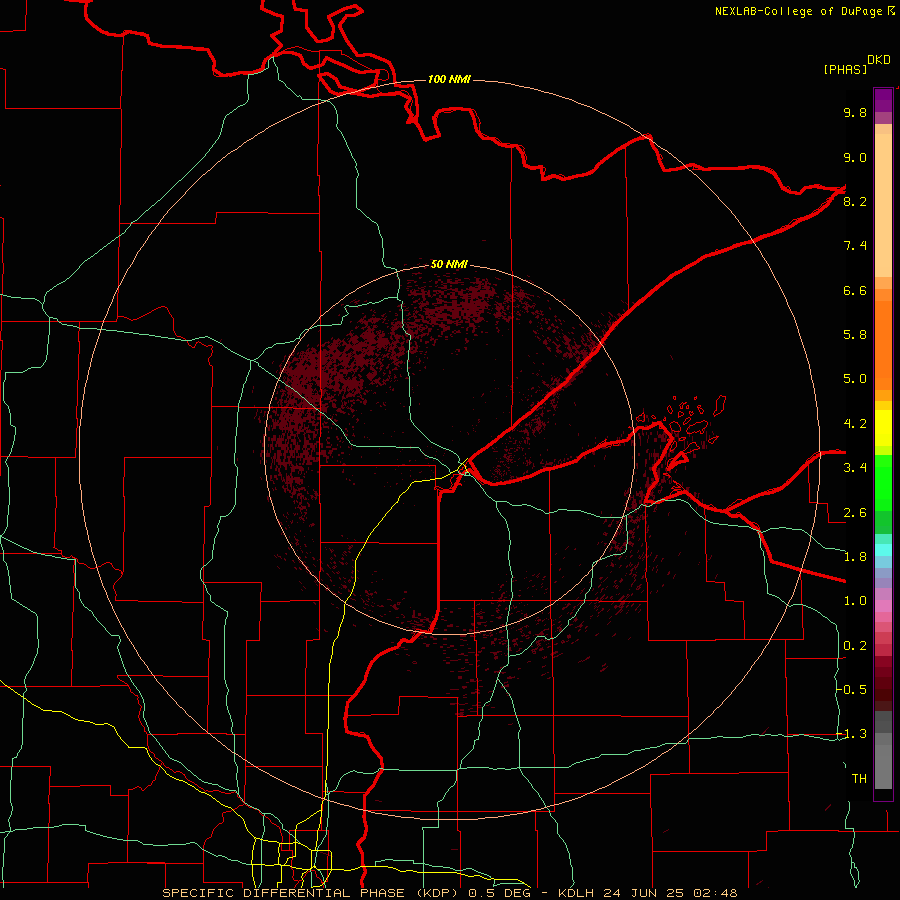Click the 9.0 scale value

tap(855, 157)
